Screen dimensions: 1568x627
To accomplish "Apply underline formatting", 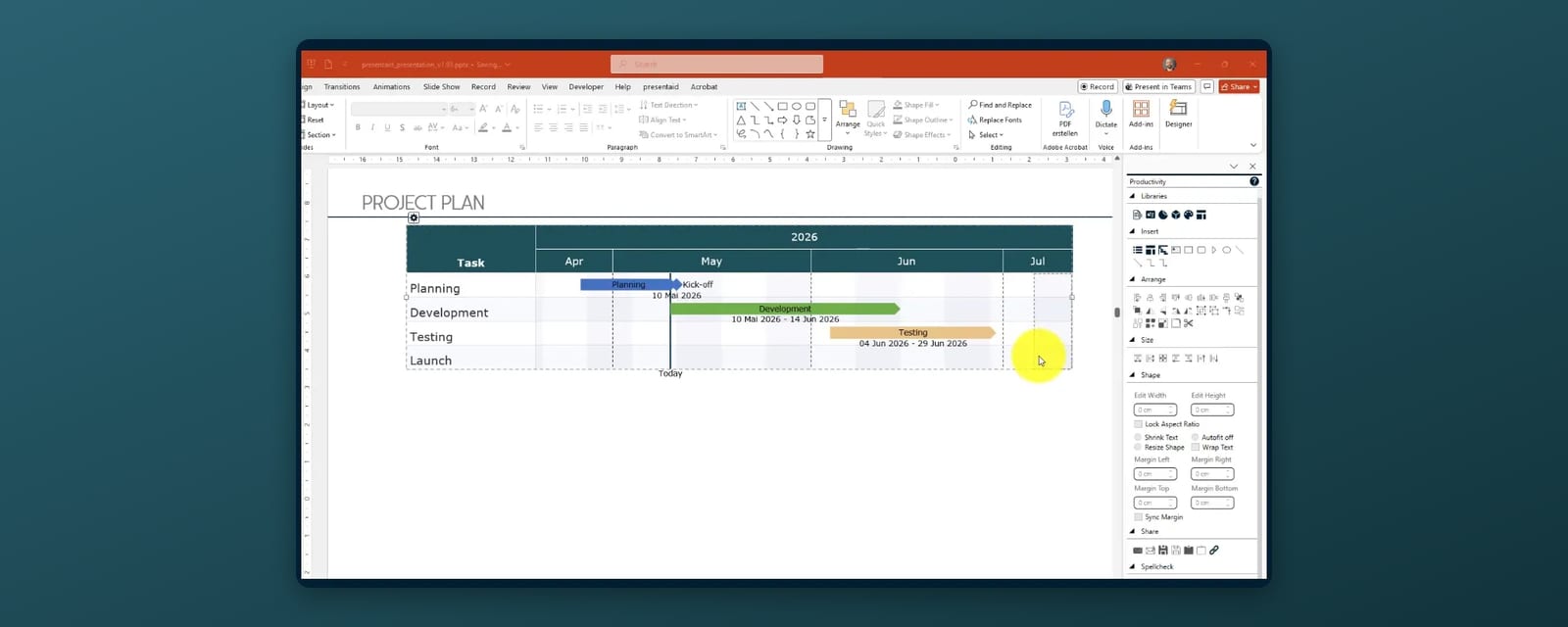I will [x=387, y=127].
